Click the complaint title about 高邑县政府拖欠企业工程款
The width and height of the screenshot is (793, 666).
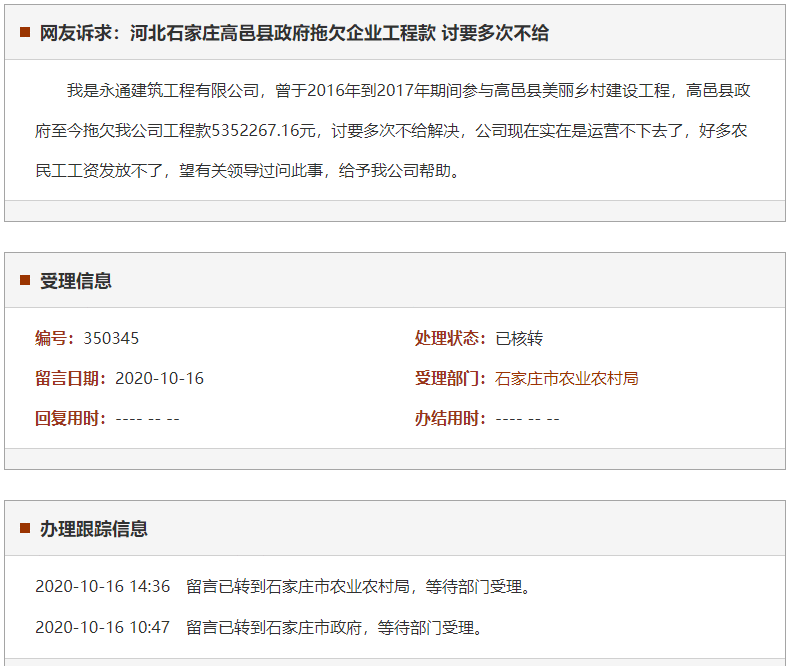(294, 33)
